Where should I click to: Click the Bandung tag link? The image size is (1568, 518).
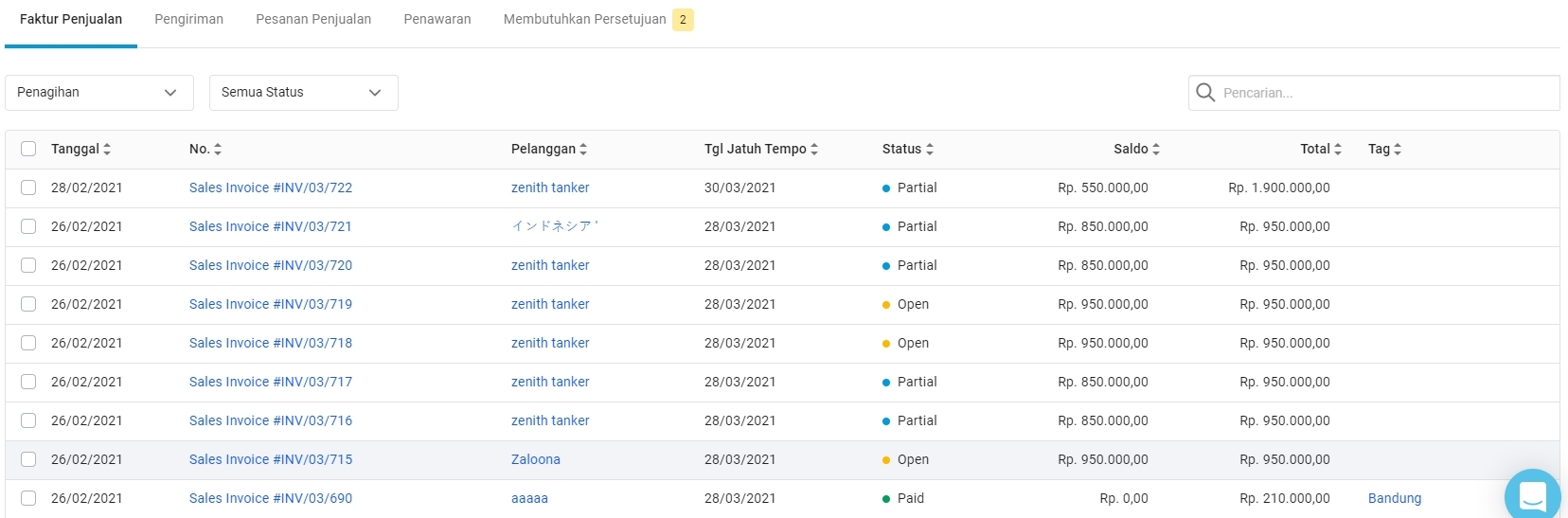(1394, 498)
